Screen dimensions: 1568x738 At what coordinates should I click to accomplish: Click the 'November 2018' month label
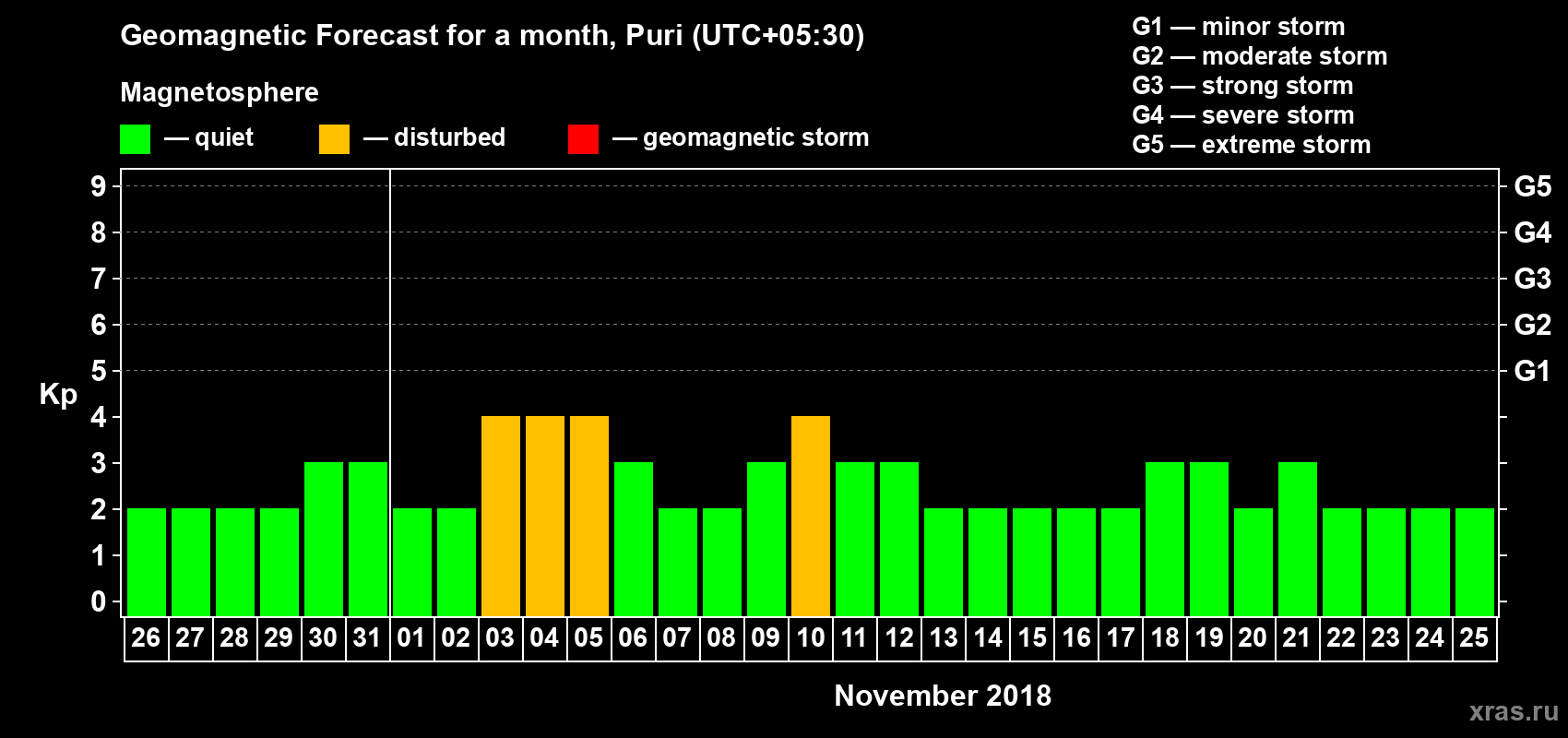(943, 696)
